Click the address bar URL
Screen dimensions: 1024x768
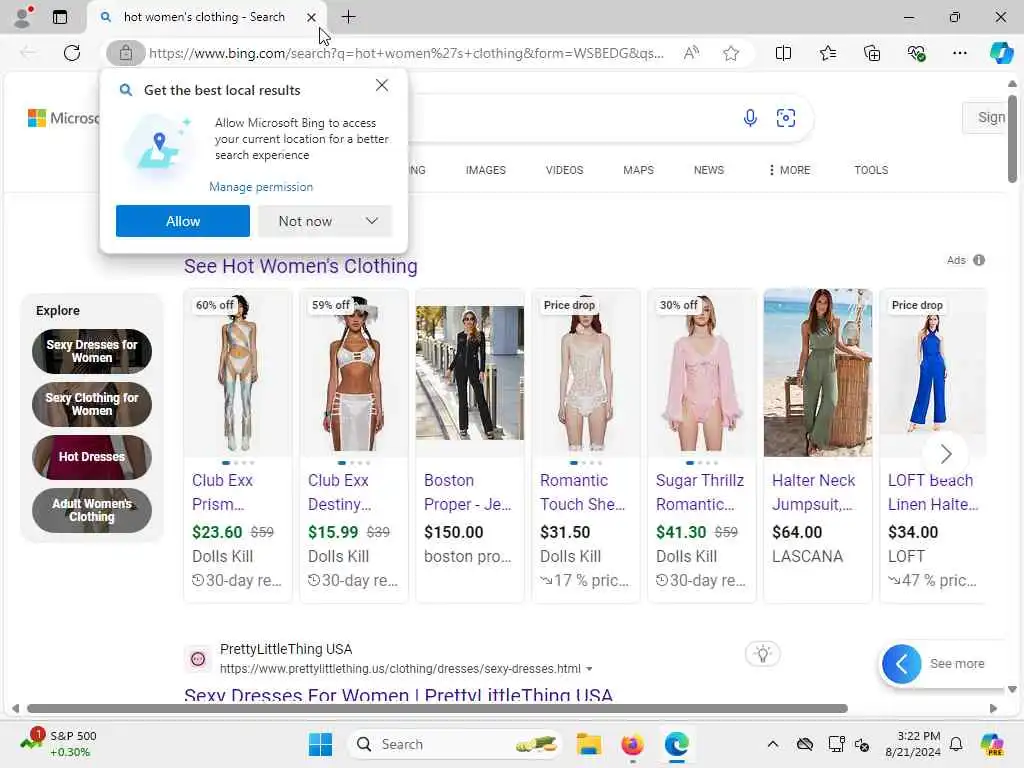pos(406,53)
